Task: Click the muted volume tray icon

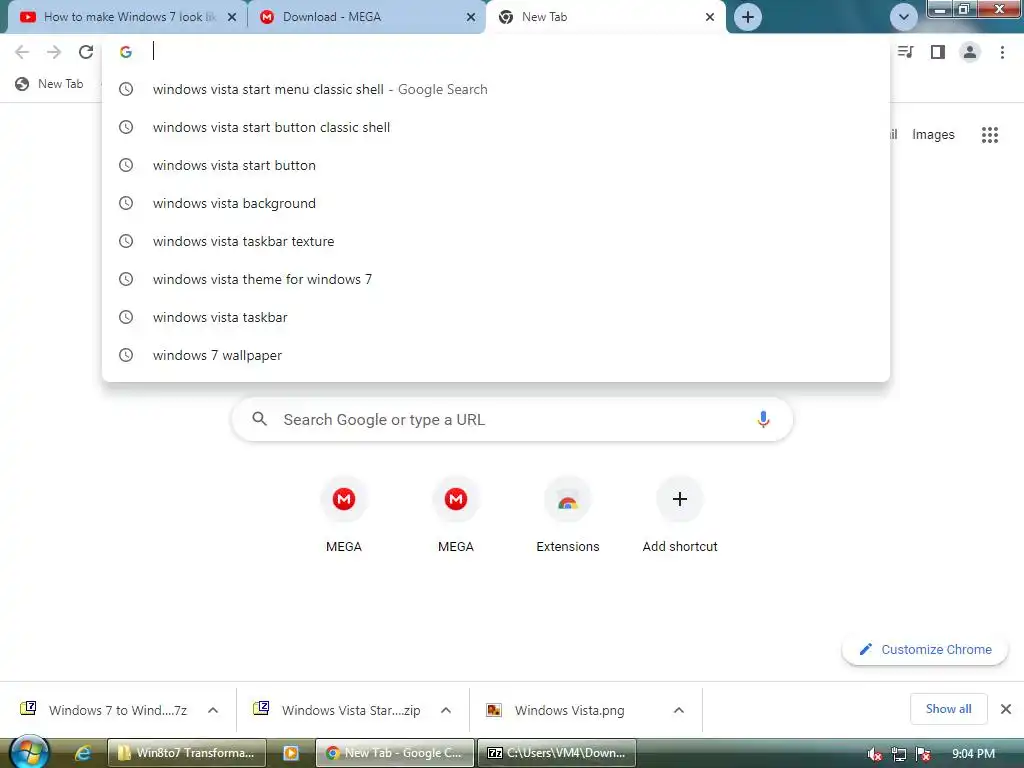Action: [x=874, y=754]
